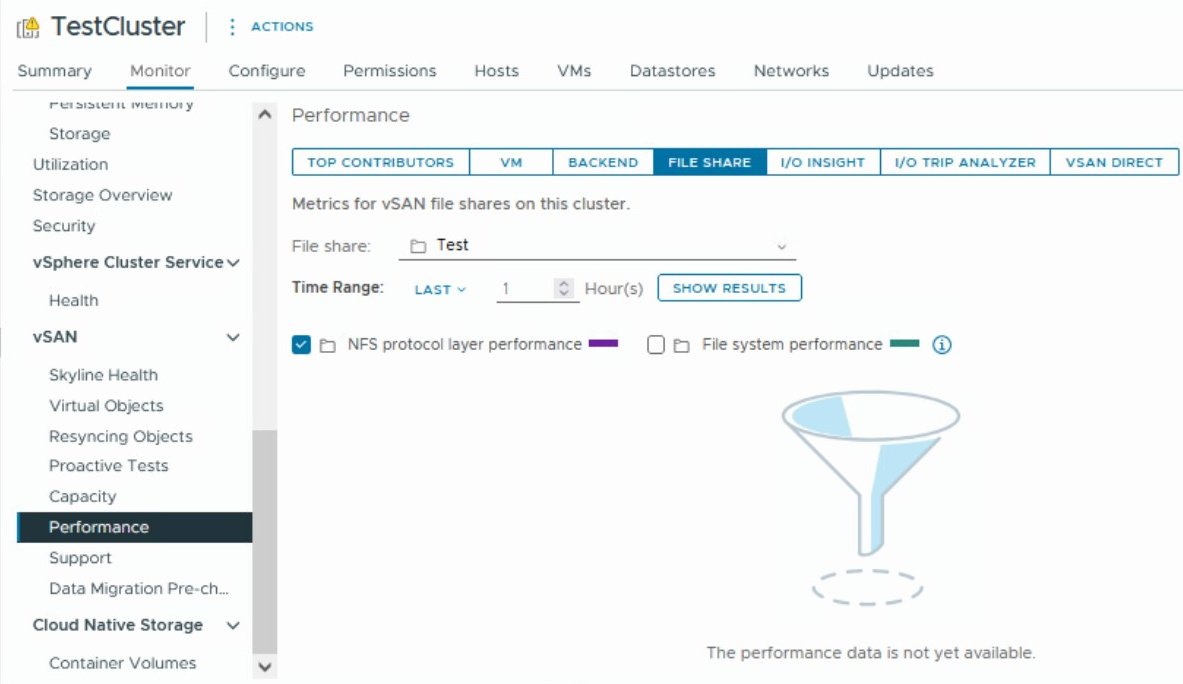Switch to the Configure tab

(x=267, y=71)
